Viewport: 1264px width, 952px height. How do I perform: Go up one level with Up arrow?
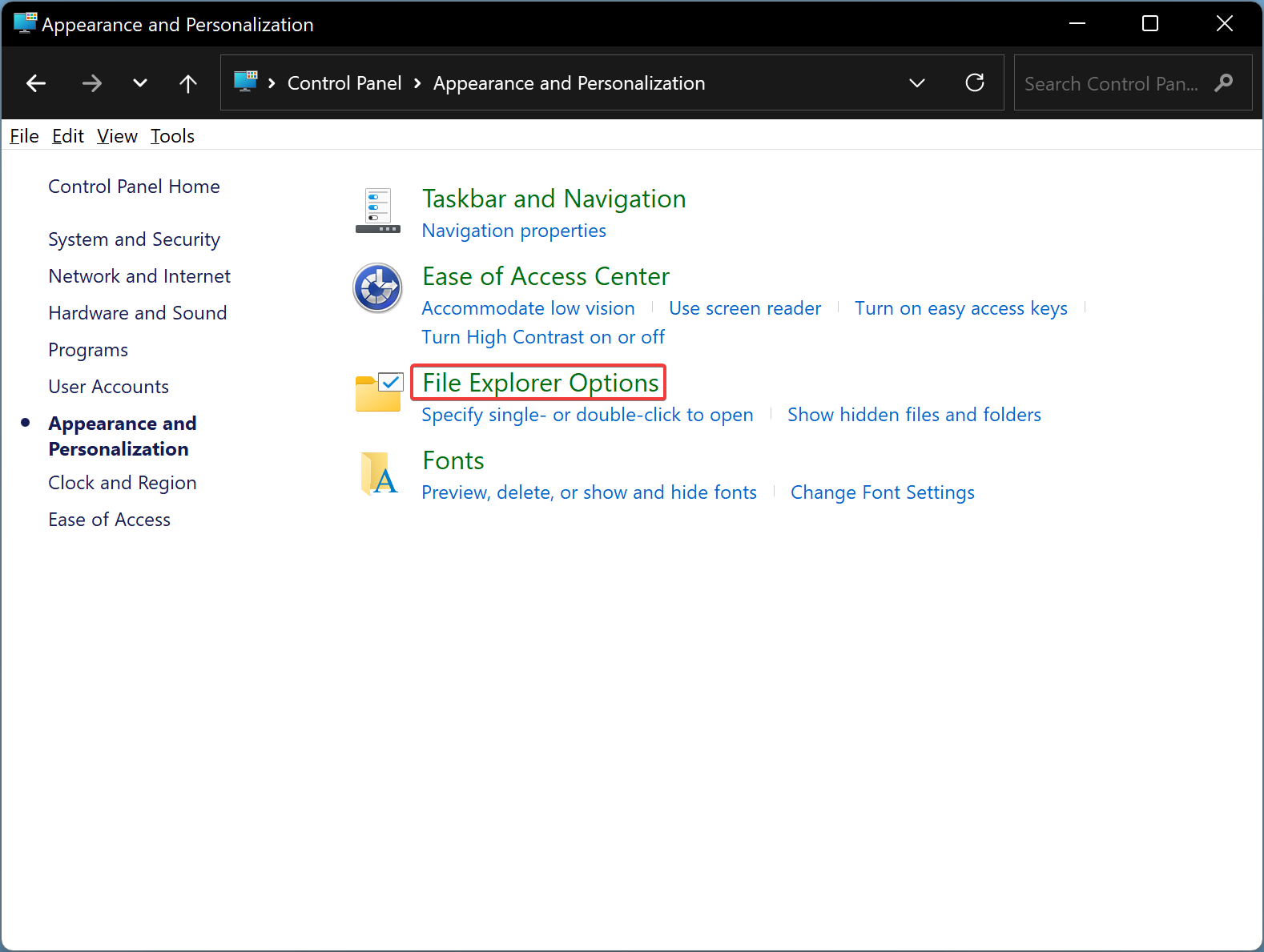188,83
